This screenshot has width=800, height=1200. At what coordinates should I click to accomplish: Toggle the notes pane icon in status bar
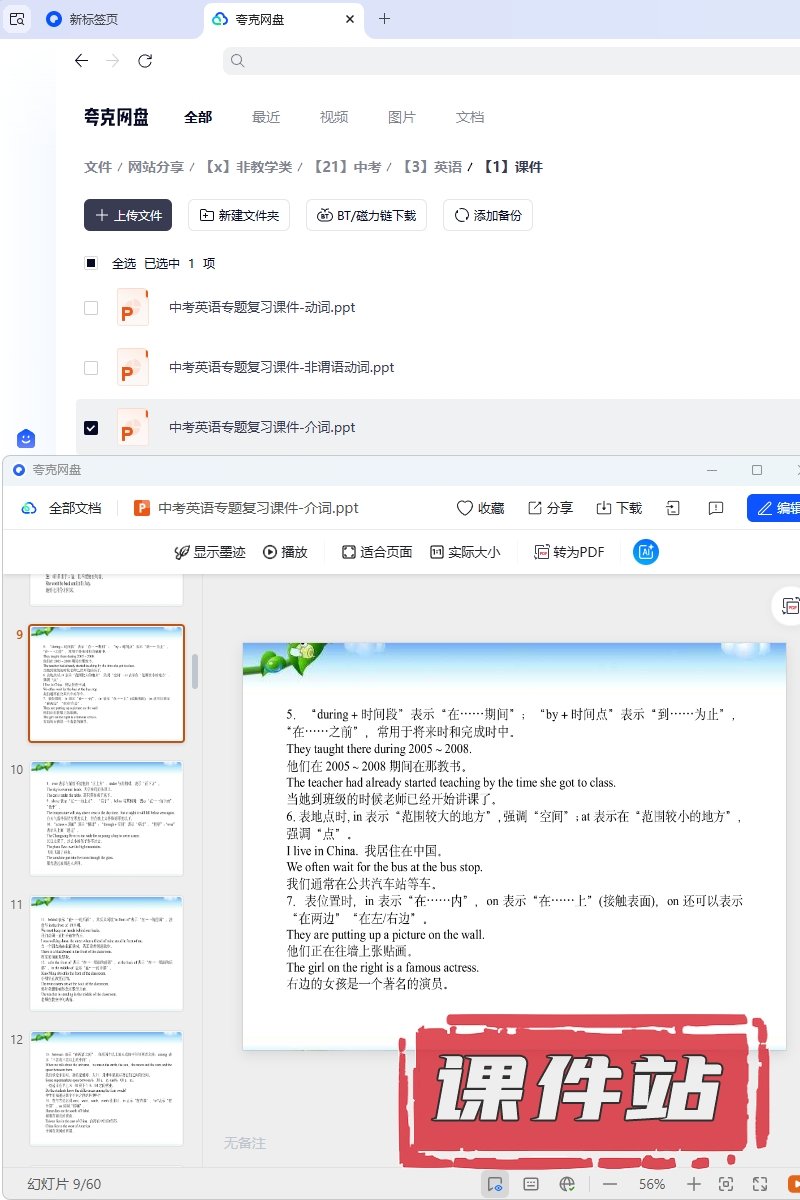click(x=531, y=1184)
